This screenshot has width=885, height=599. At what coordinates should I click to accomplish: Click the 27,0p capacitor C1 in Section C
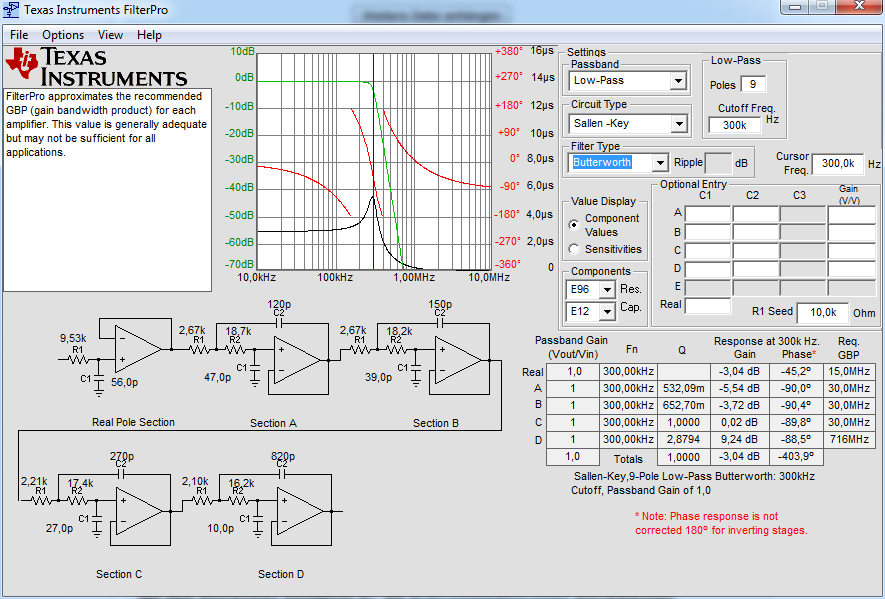[x=97, y=521]
